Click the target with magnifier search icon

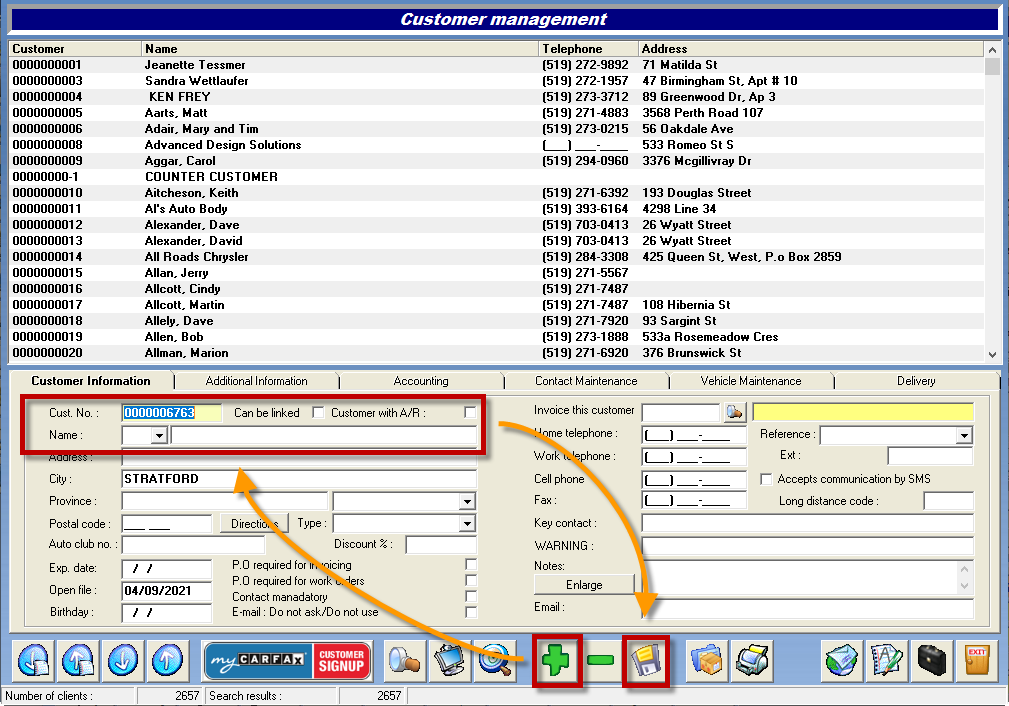pos(495,660)
